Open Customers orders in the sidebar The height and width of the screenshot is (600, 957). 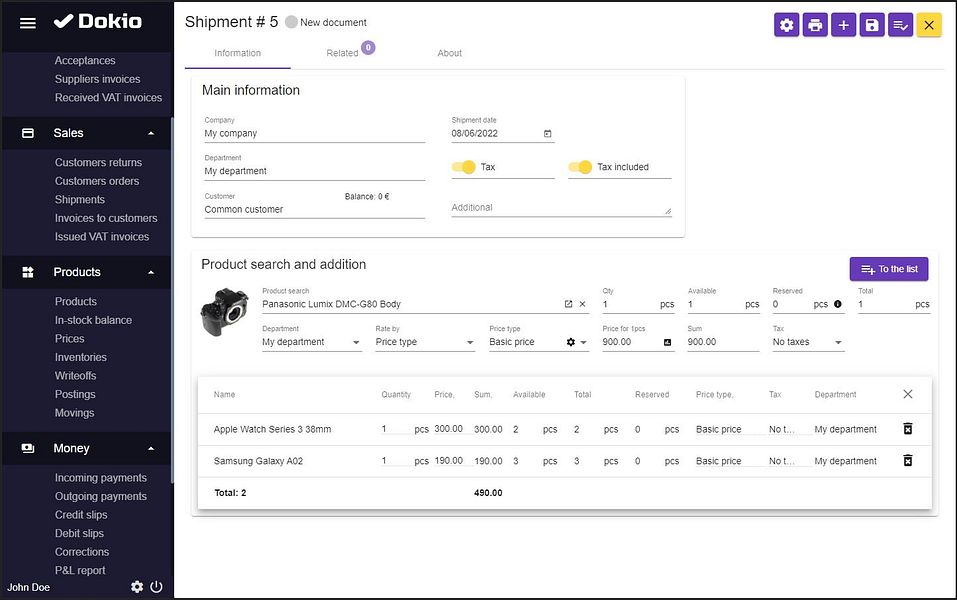click(97, 181)
